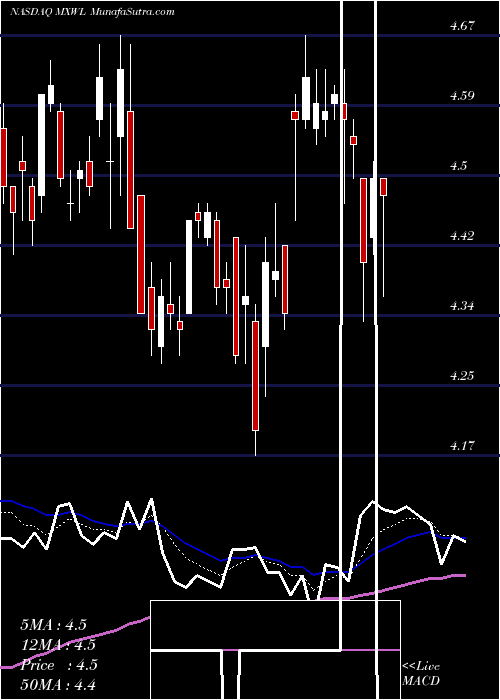Click the 4.42 price axis label

point(462,236)
